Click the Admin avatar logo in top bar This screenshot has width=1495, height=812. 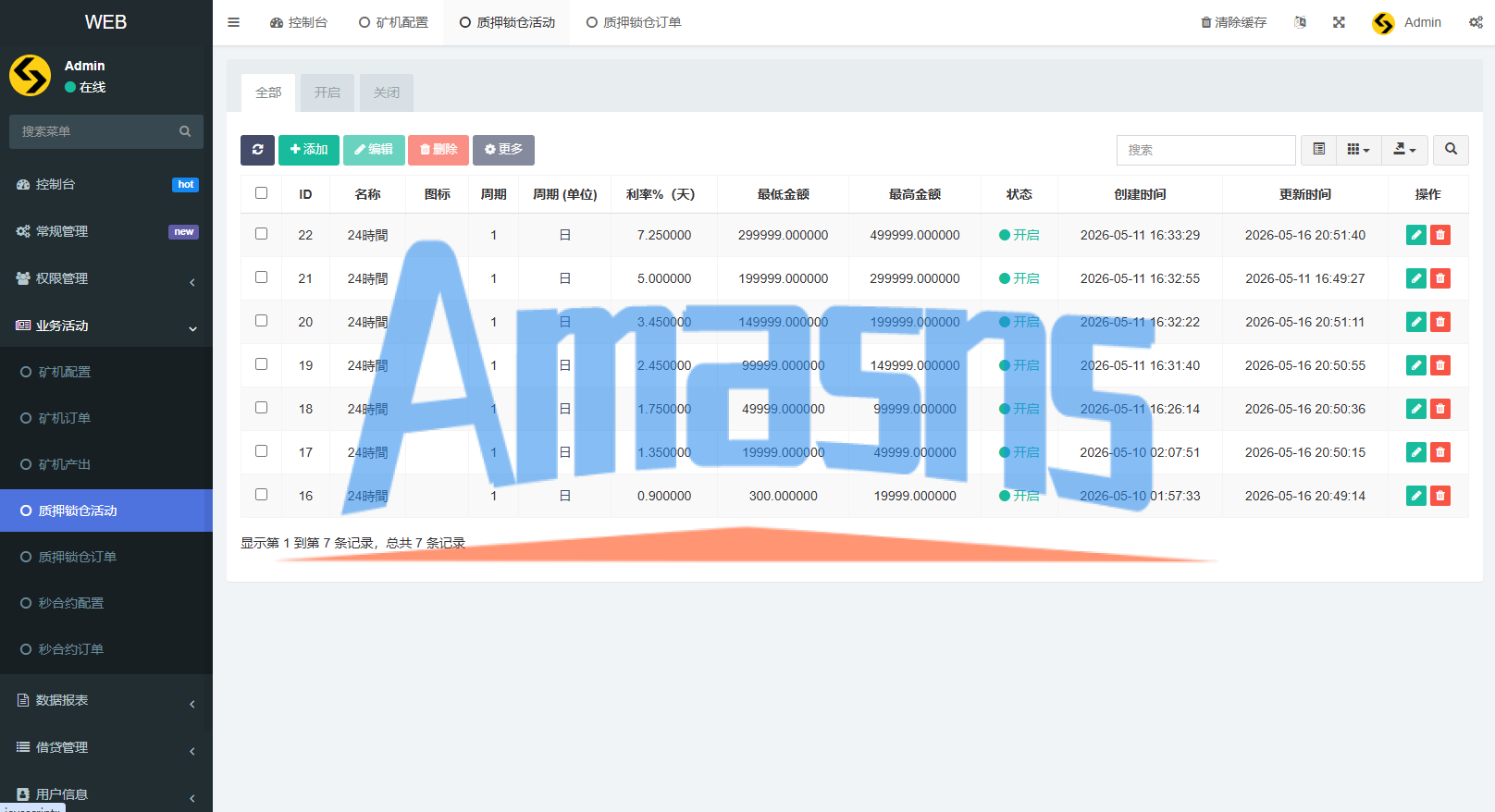(1383, 23)
